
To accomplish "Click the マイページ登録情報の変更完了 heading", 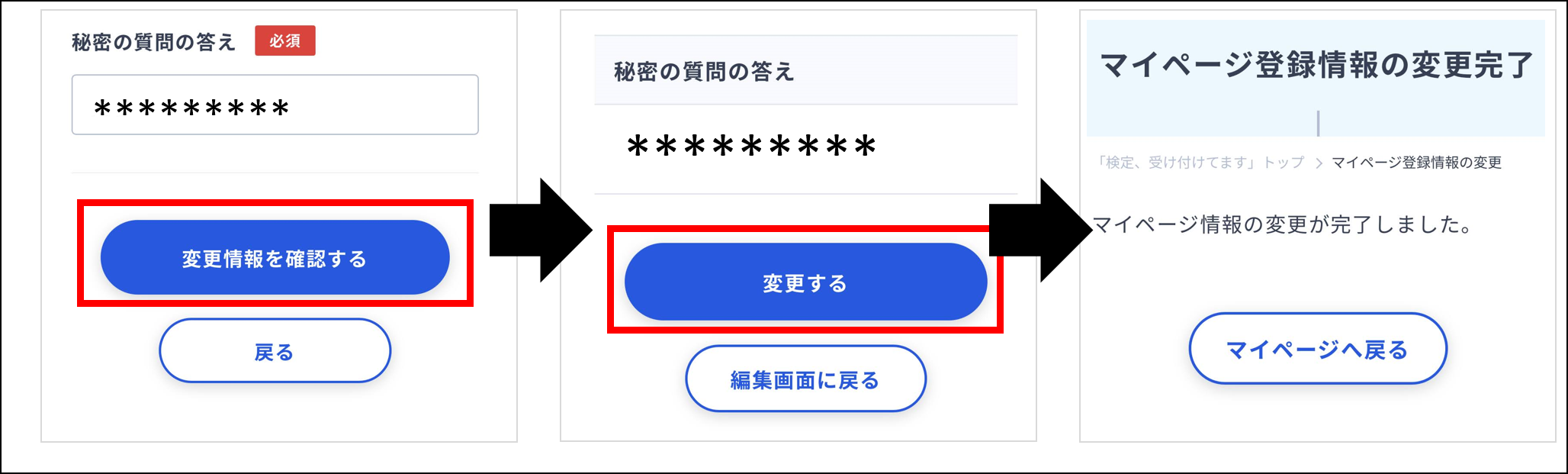I will (1316, 65).
